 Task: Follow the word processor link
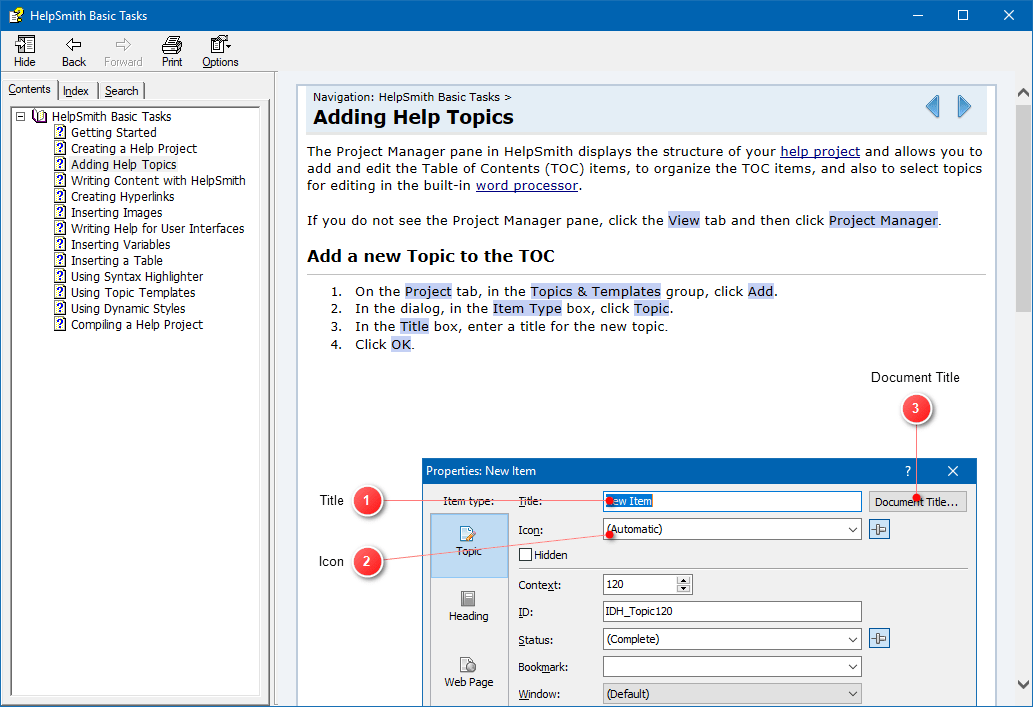pos(527,186)
